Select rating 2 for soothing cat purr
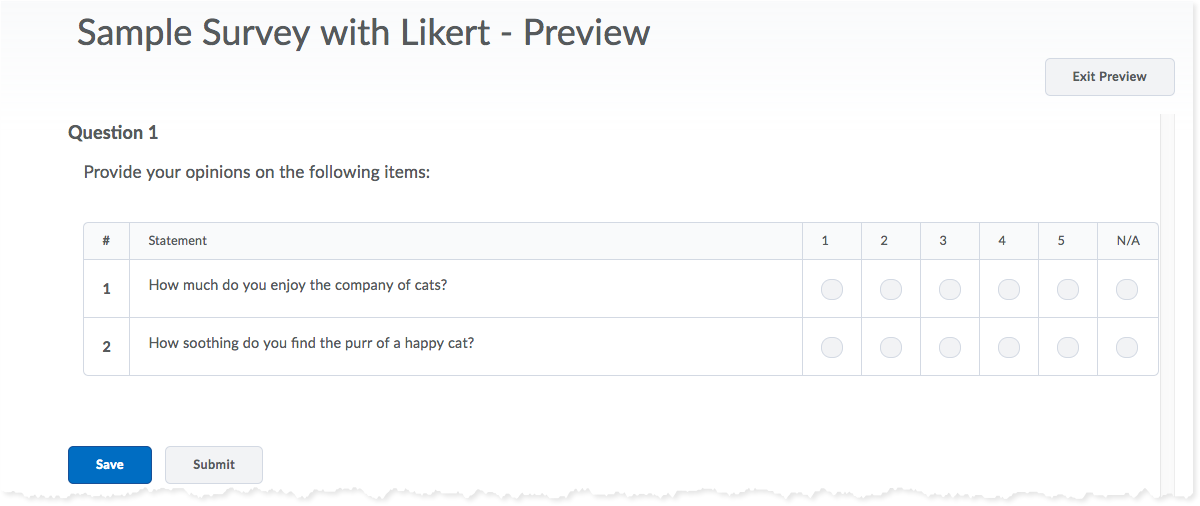 point(890,348)
